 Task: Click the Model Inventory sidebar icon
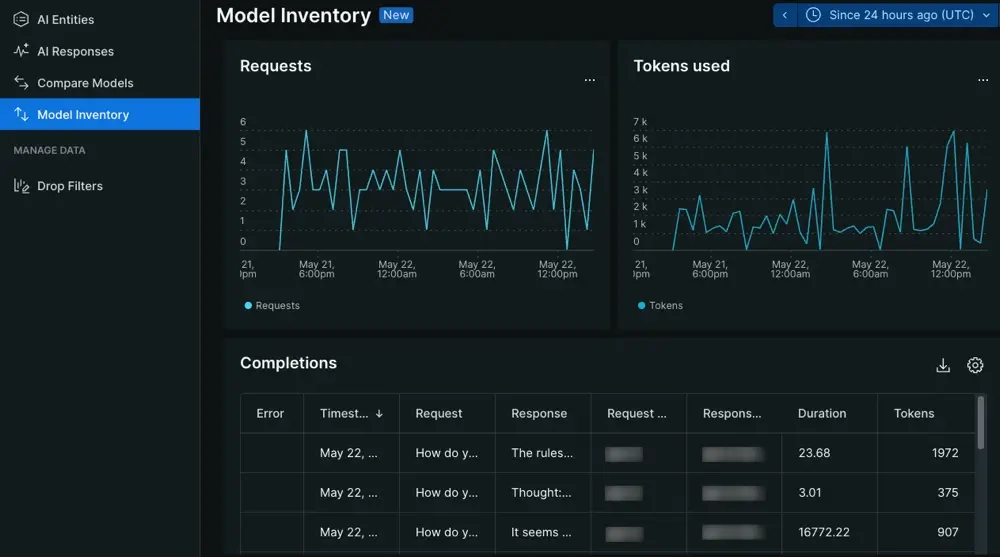click(x=21, y=115)
